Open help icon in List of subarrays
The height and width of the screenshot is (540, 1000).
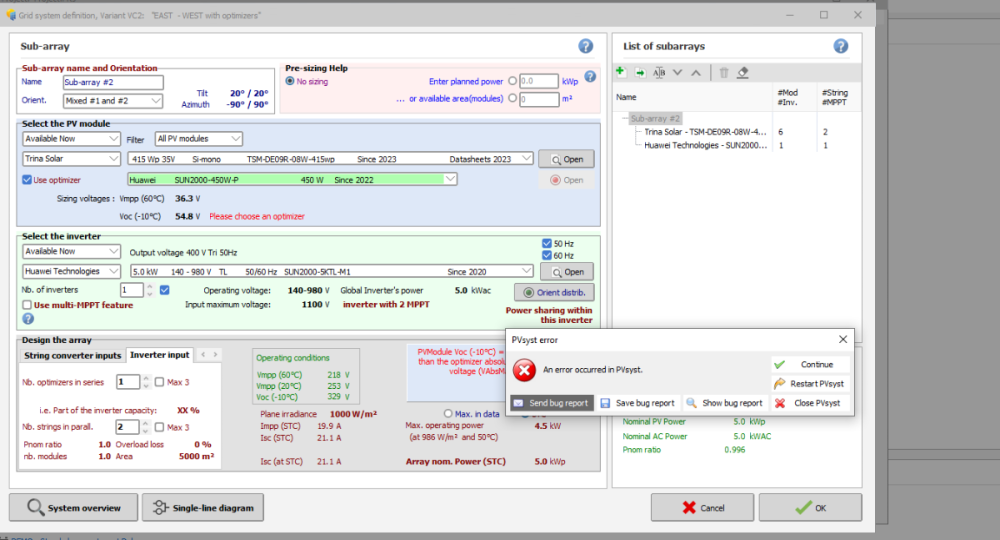point(841,46)
